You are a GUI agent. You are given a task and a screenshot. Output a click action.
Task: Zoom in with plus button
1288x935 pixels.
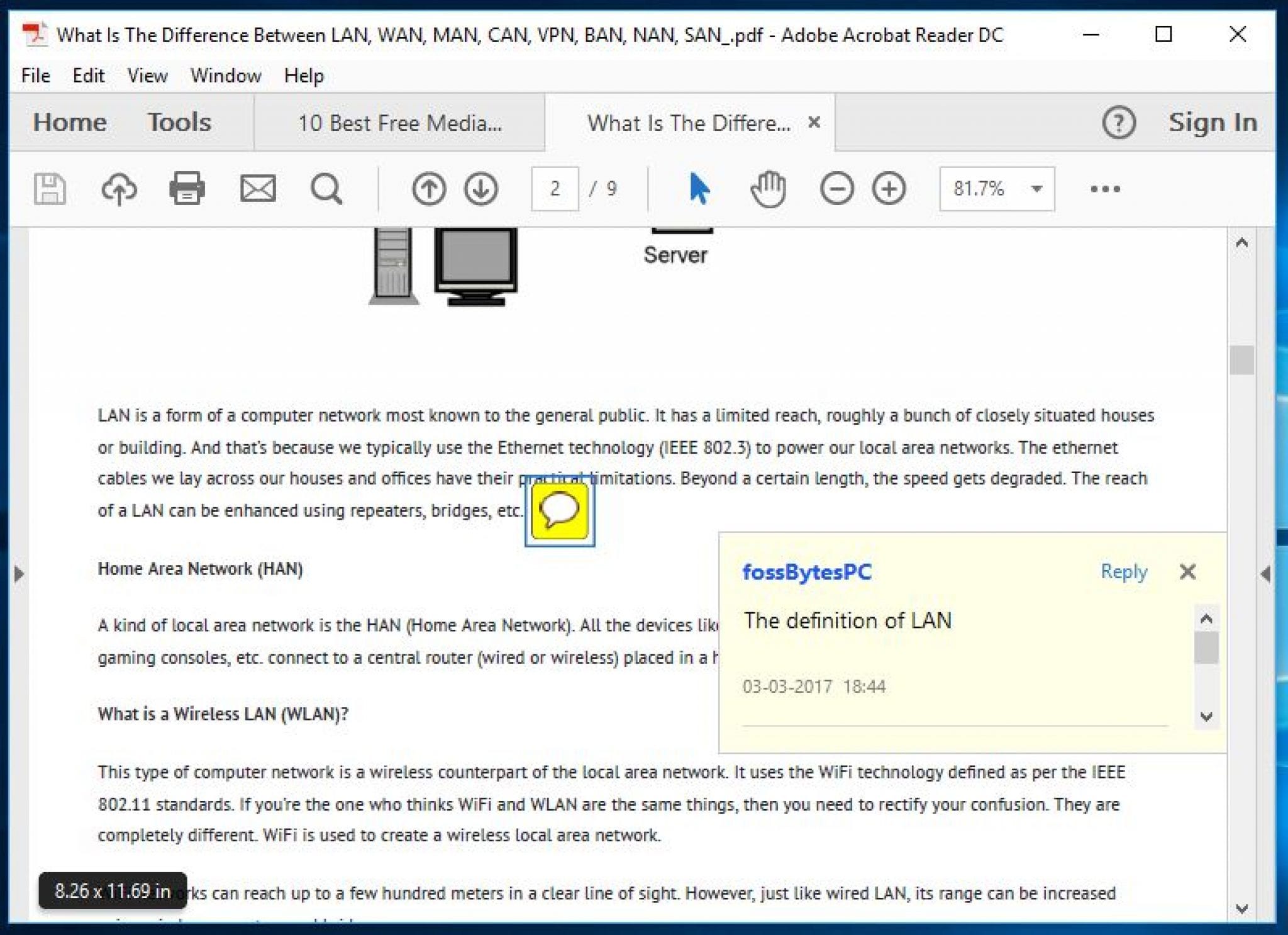pos(889,188)
